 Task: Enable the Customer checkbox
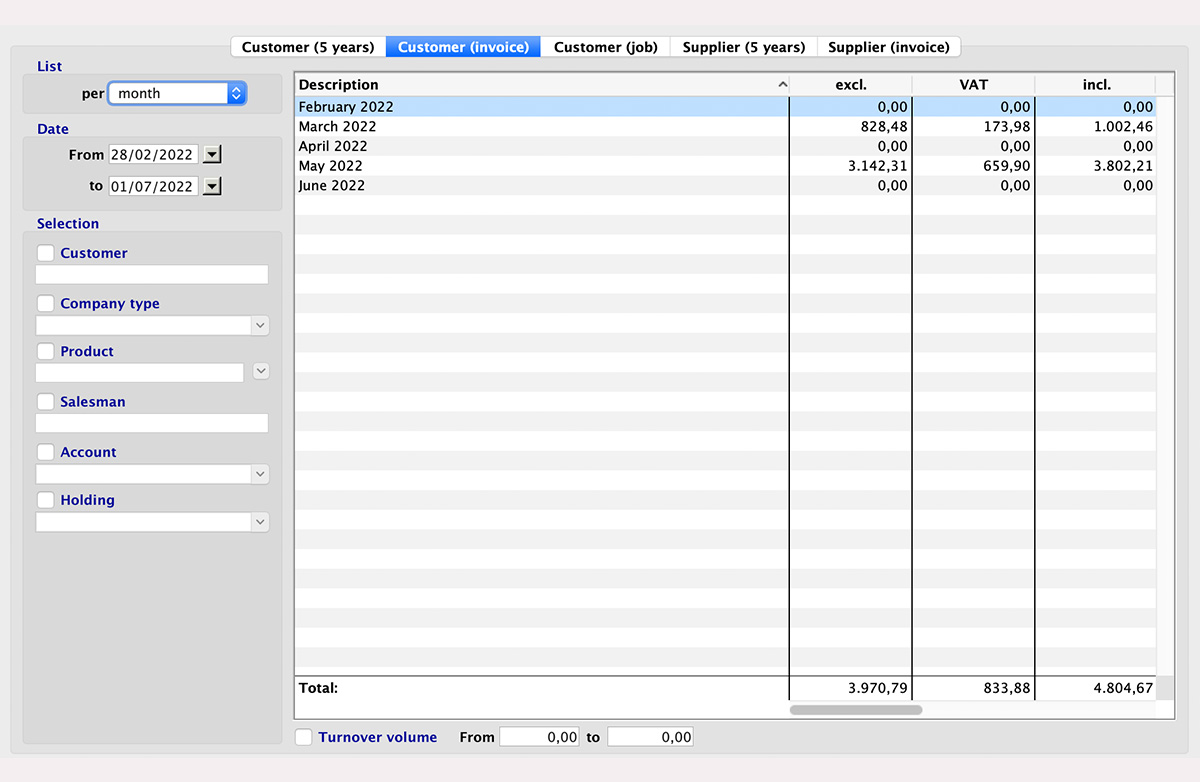pos(46,254)
